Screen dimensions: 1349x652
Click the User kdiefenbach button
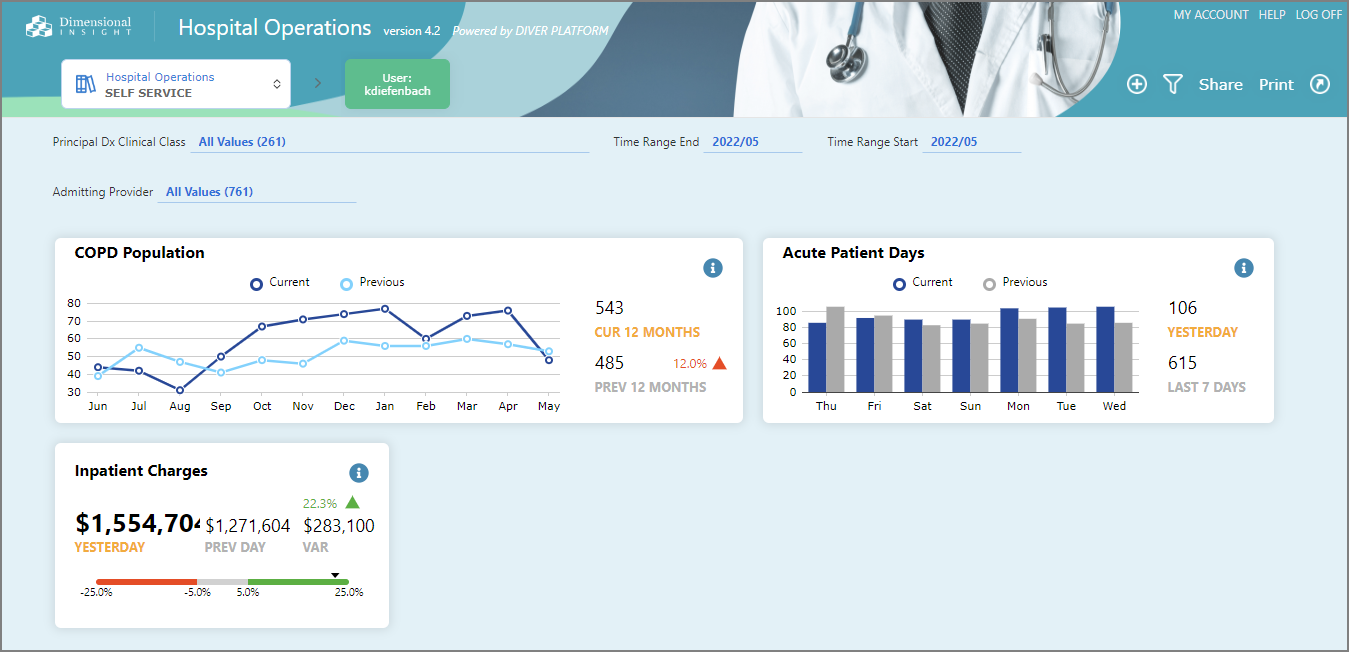[397, 84]
